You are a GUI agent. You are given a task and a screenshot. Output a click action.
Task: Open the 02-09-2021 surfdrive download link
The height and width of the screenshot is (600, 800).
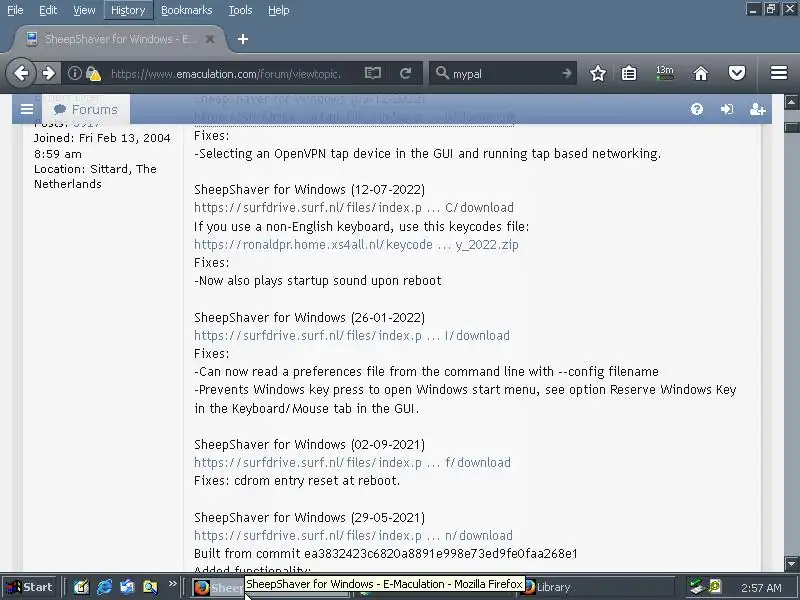point(352,463)
